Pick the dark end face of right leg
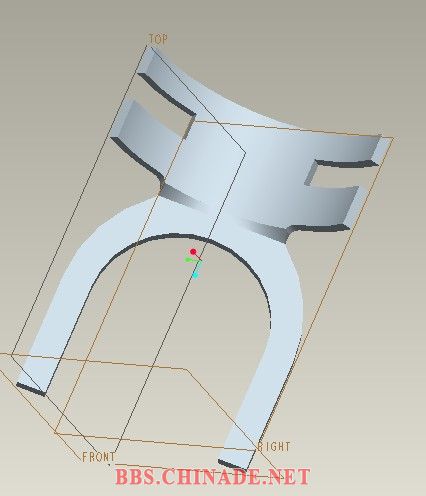Screen dimensions: 426x496 point(232,464)
